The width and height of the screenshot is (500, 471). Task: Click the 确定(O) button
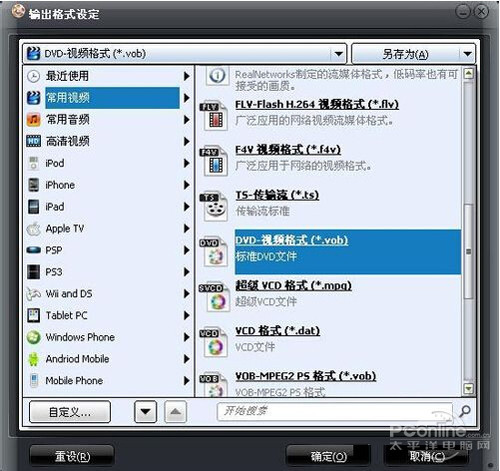click(328, 456)
